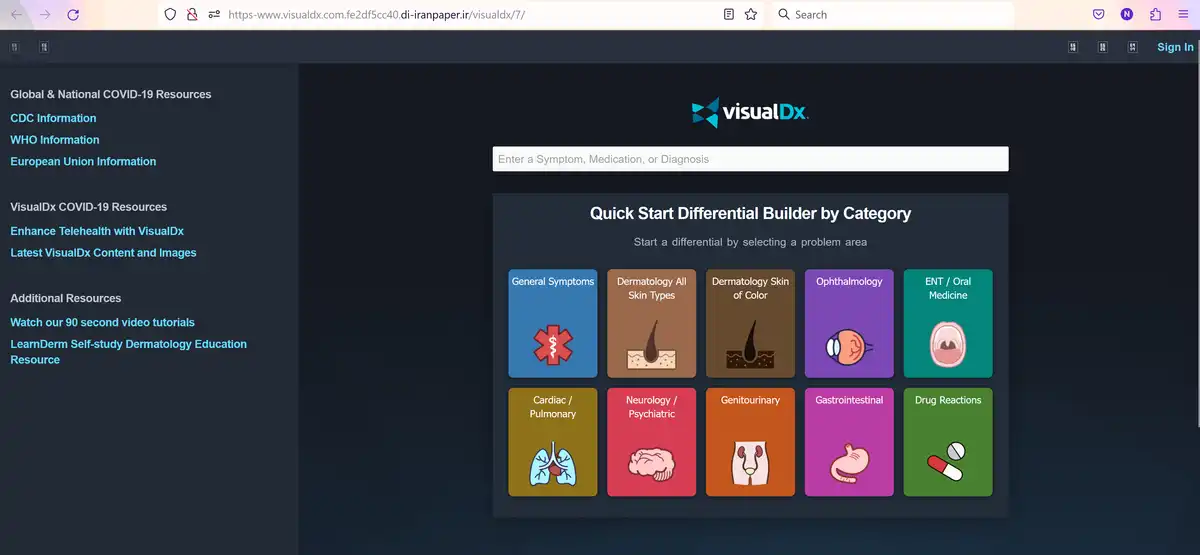Open Enhance Telehealth with VisualDx link
The width and height of the screenshot is (1200, 555).
[97, 231]
